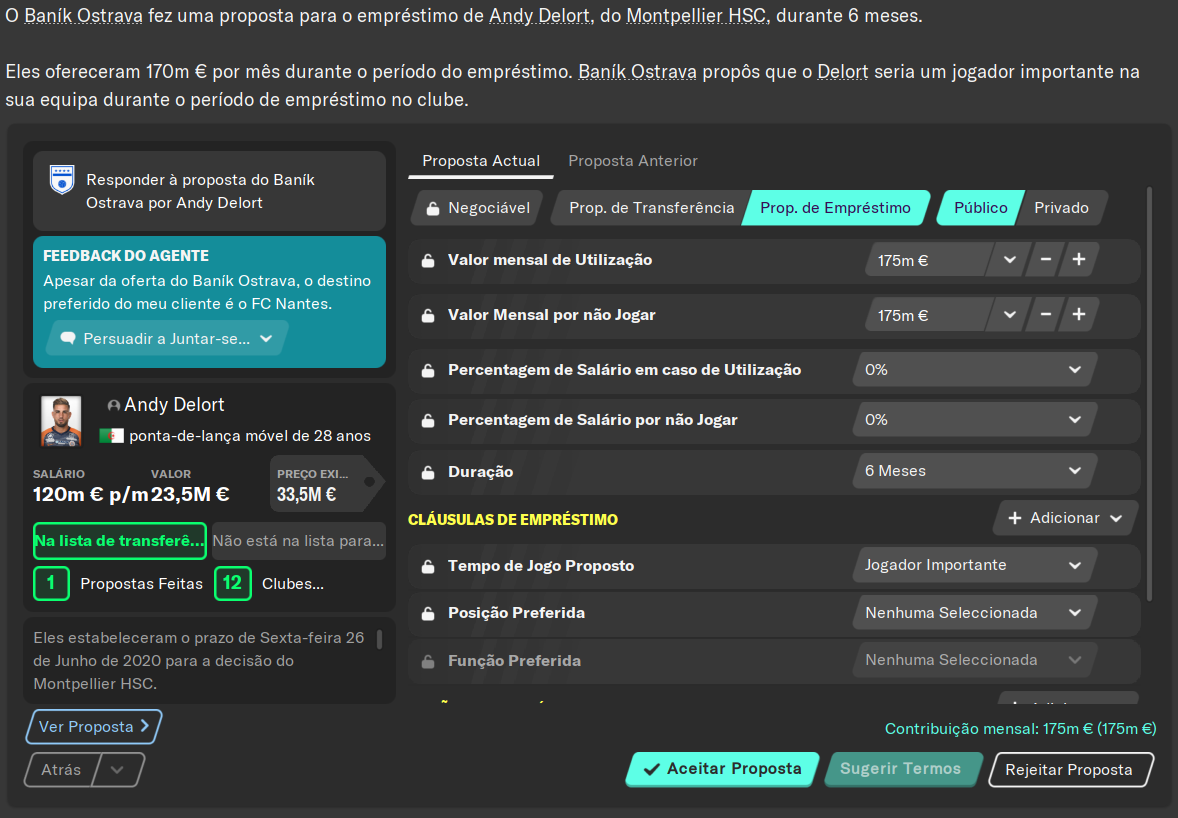The width and height of the screenshot is (1178, 818).
Task: Switch to the Proposta Anterior tab
Action: 633,161
